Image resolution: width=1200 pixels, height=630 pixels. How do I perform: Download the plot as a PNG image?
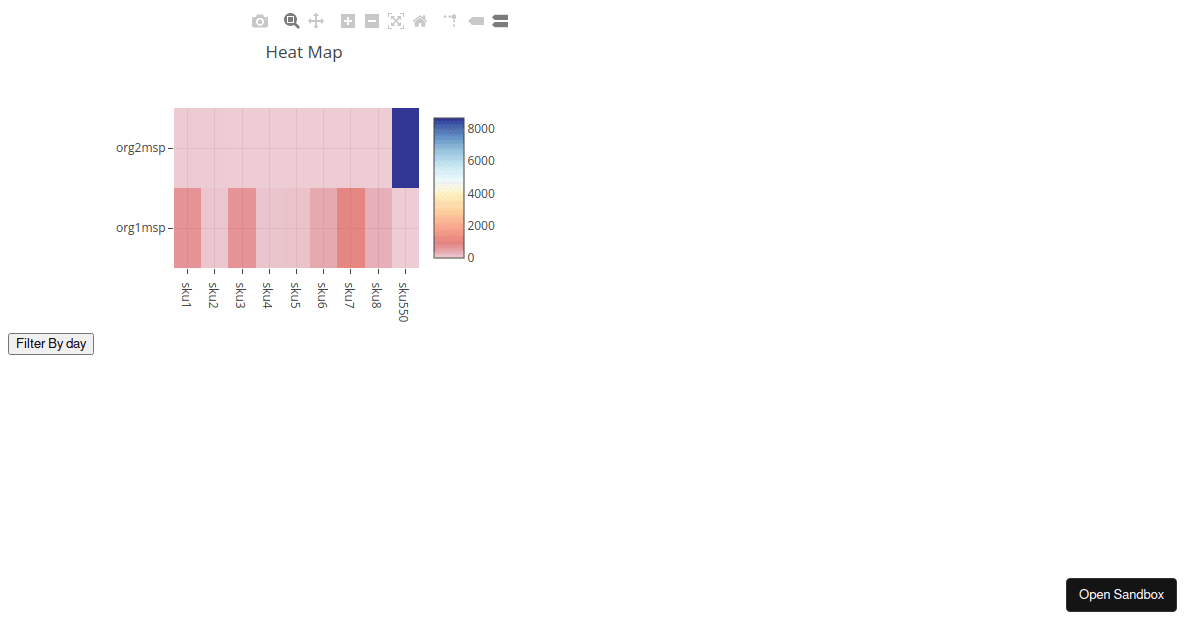259,20
